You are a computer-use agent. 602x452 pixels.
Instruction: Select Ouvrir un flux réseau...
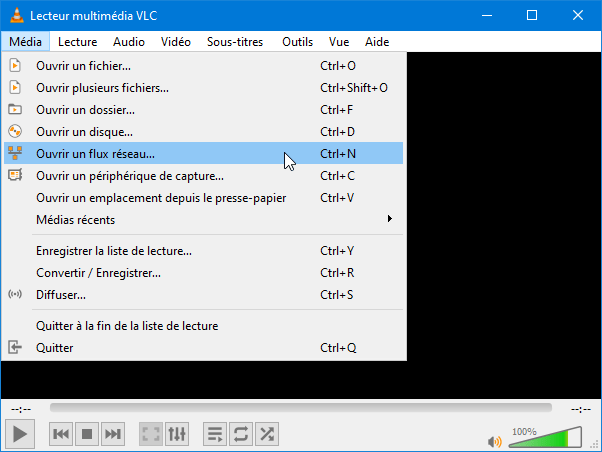coord(203,153)
